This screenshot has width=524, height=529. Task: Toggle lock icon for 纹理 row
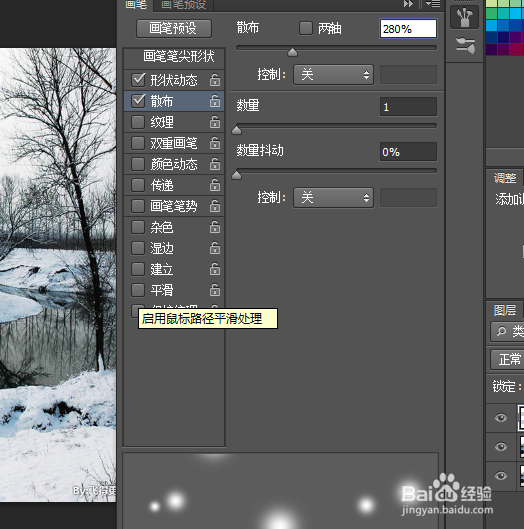215,122
